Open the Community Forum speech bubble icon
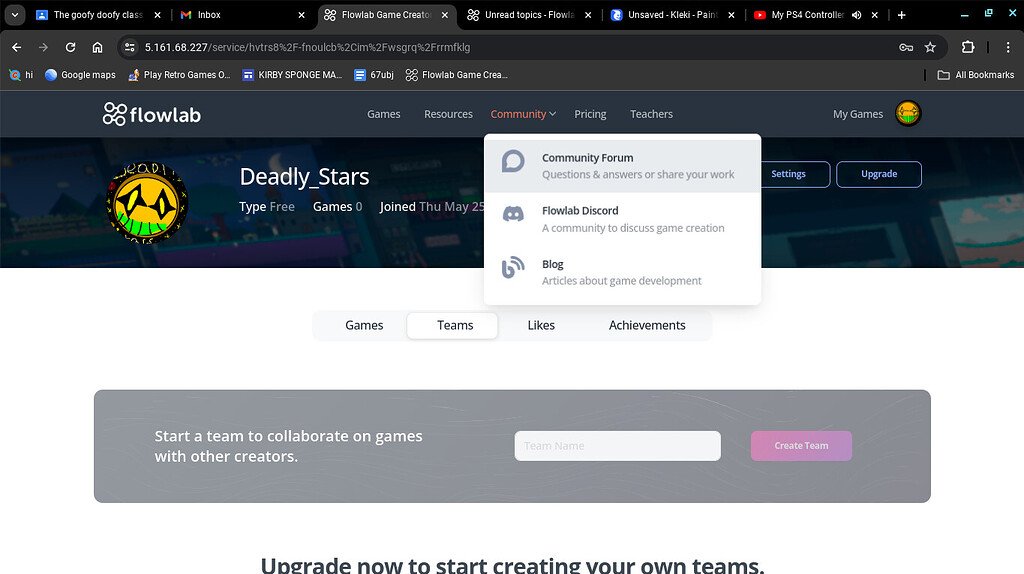The width and height of the screenshot is (1024, 574). click(x=513, y=161)
